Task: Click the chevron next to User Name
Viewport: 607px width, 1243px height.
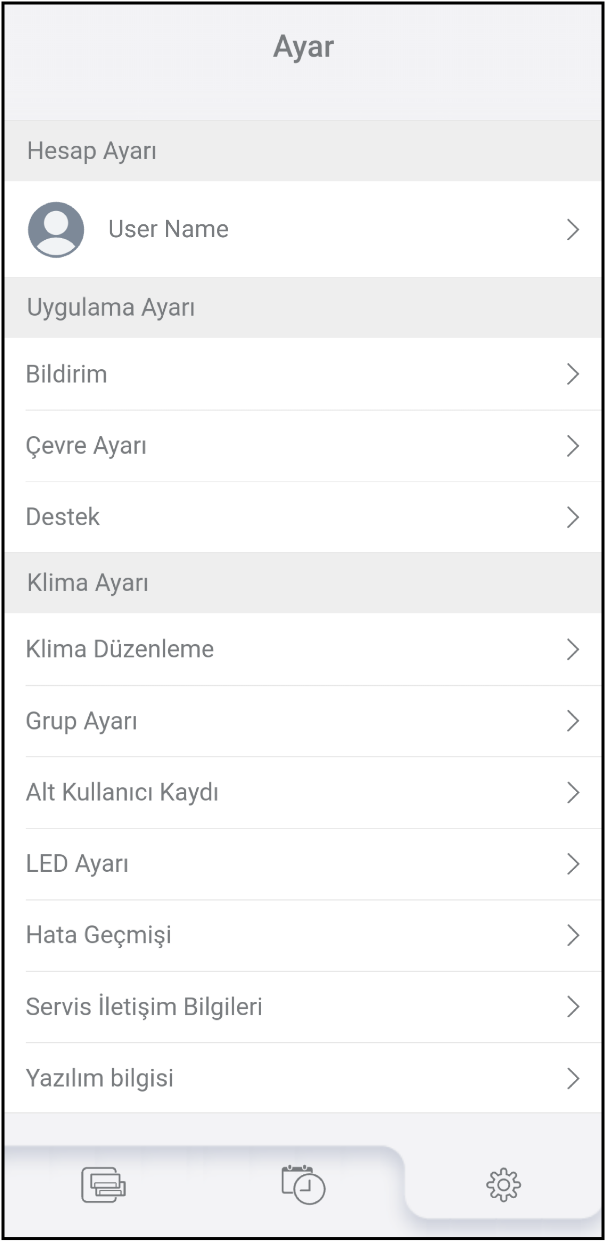Action: pyautogui.click(x=573, y=229)
